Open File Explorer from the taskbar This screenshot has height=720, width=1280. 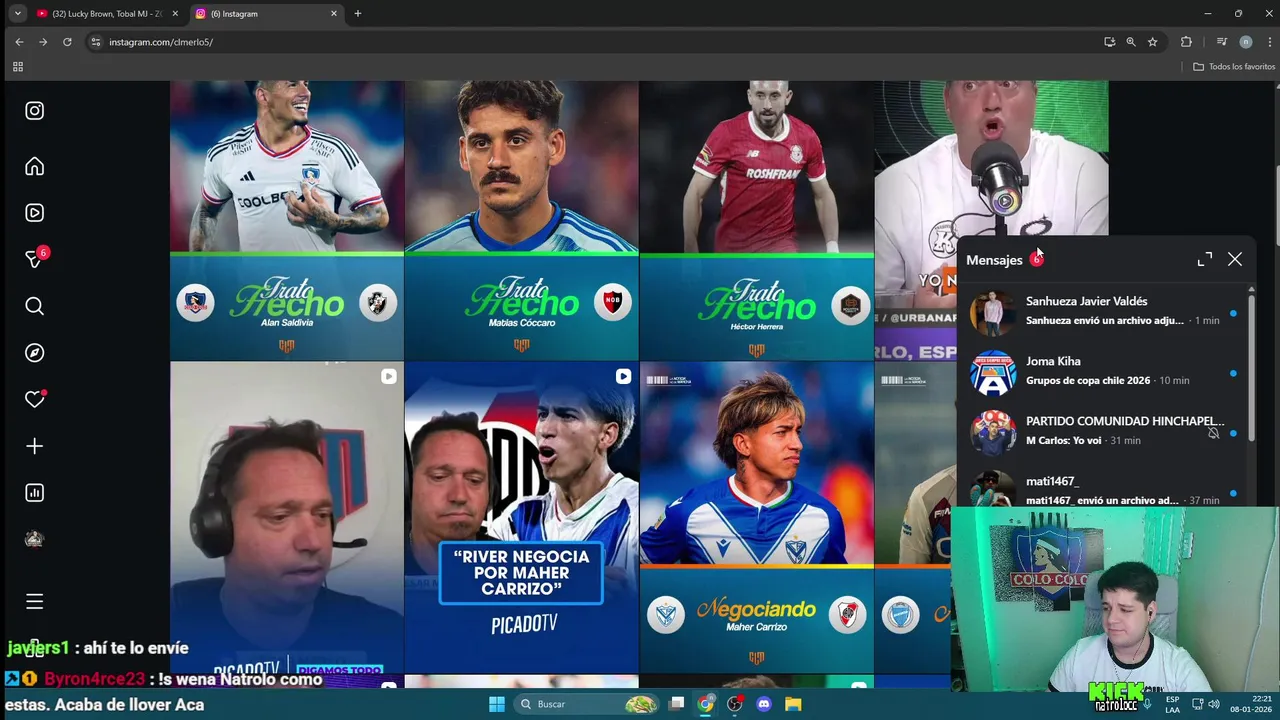point(793,704)
